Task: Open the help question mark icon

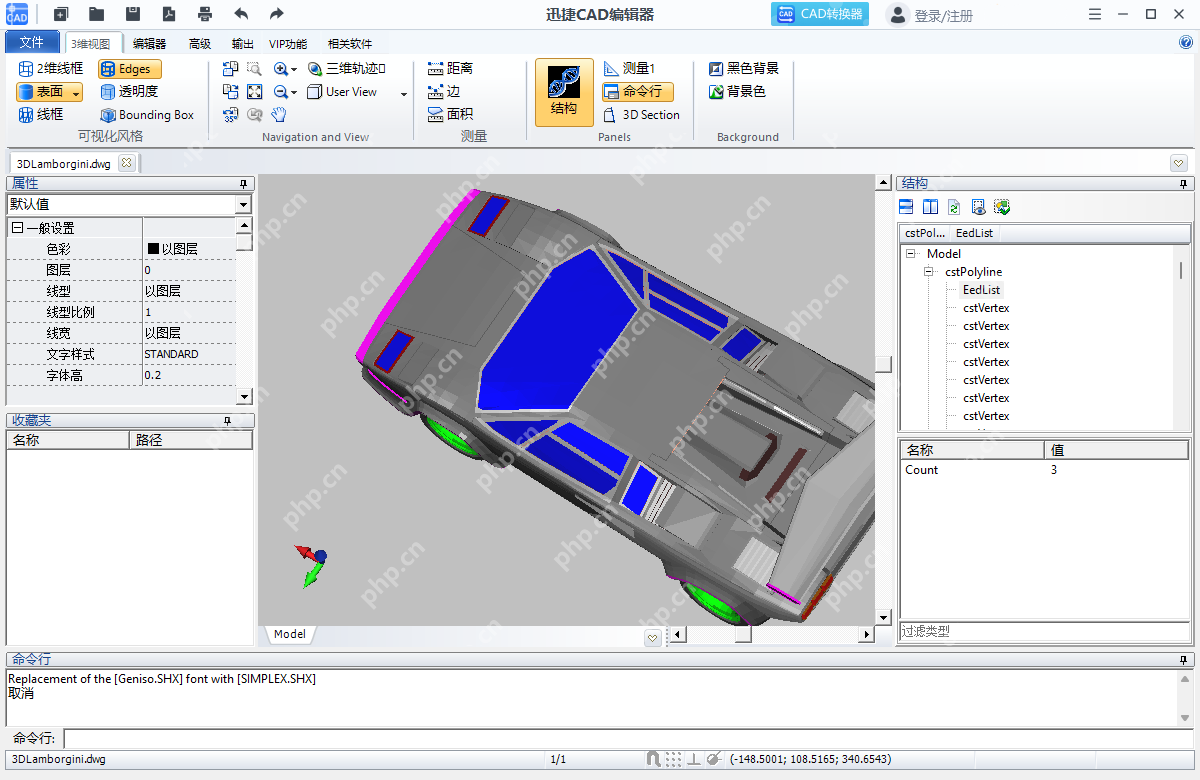Action: (1186, 42)
